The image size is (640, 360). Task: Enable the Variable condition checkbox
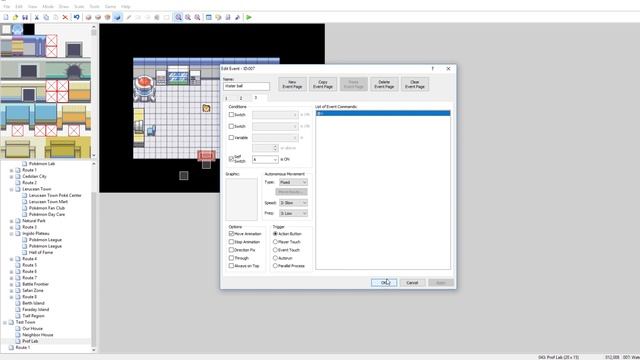(x=231, y=138)
